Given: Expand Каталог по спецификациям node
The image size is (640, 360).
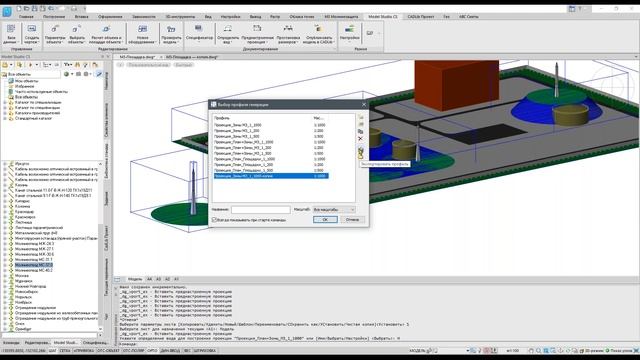Looking at the screenshot, I should click(5, 108).
